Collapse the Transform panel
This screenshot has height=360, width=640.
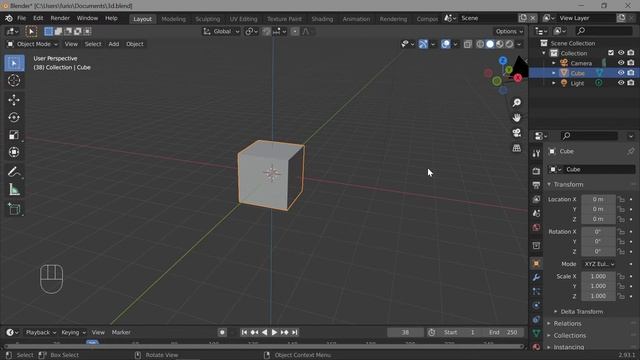pyautogui.click(x=549, y=184)
